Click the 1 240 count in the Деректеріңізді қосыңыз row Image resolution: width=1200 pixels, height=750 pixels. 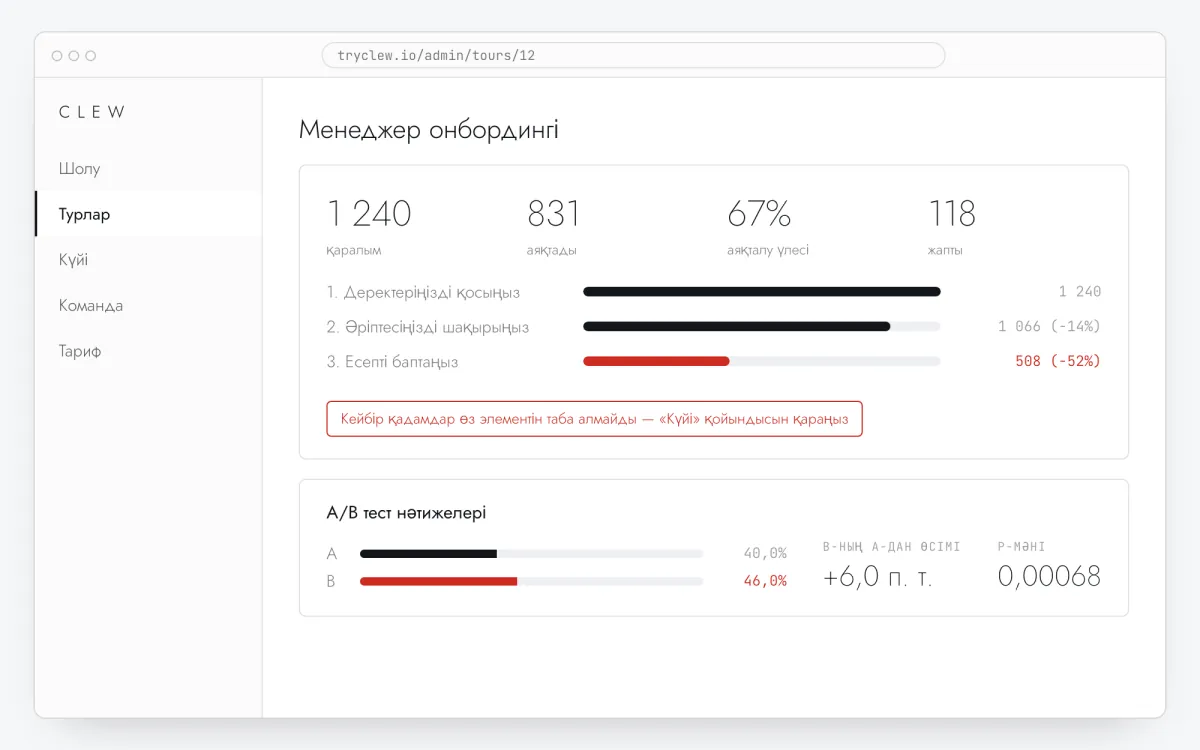coord(1080,292)
